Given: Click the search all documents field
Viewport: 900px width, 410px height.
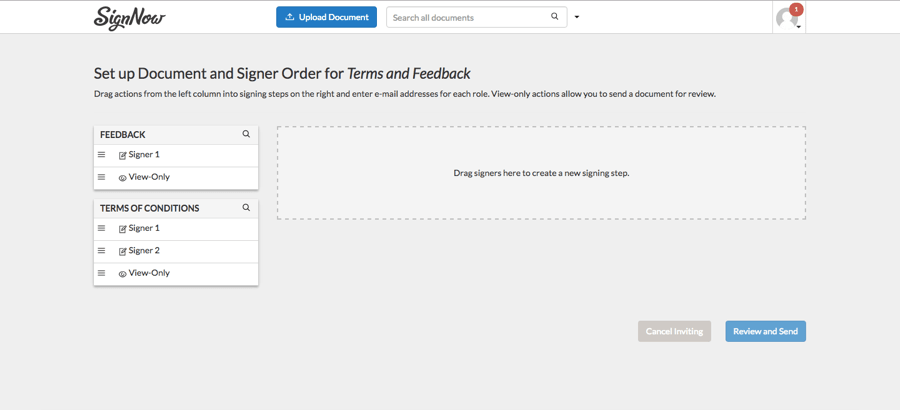Looking at the screenshot, I should [468, 17].
